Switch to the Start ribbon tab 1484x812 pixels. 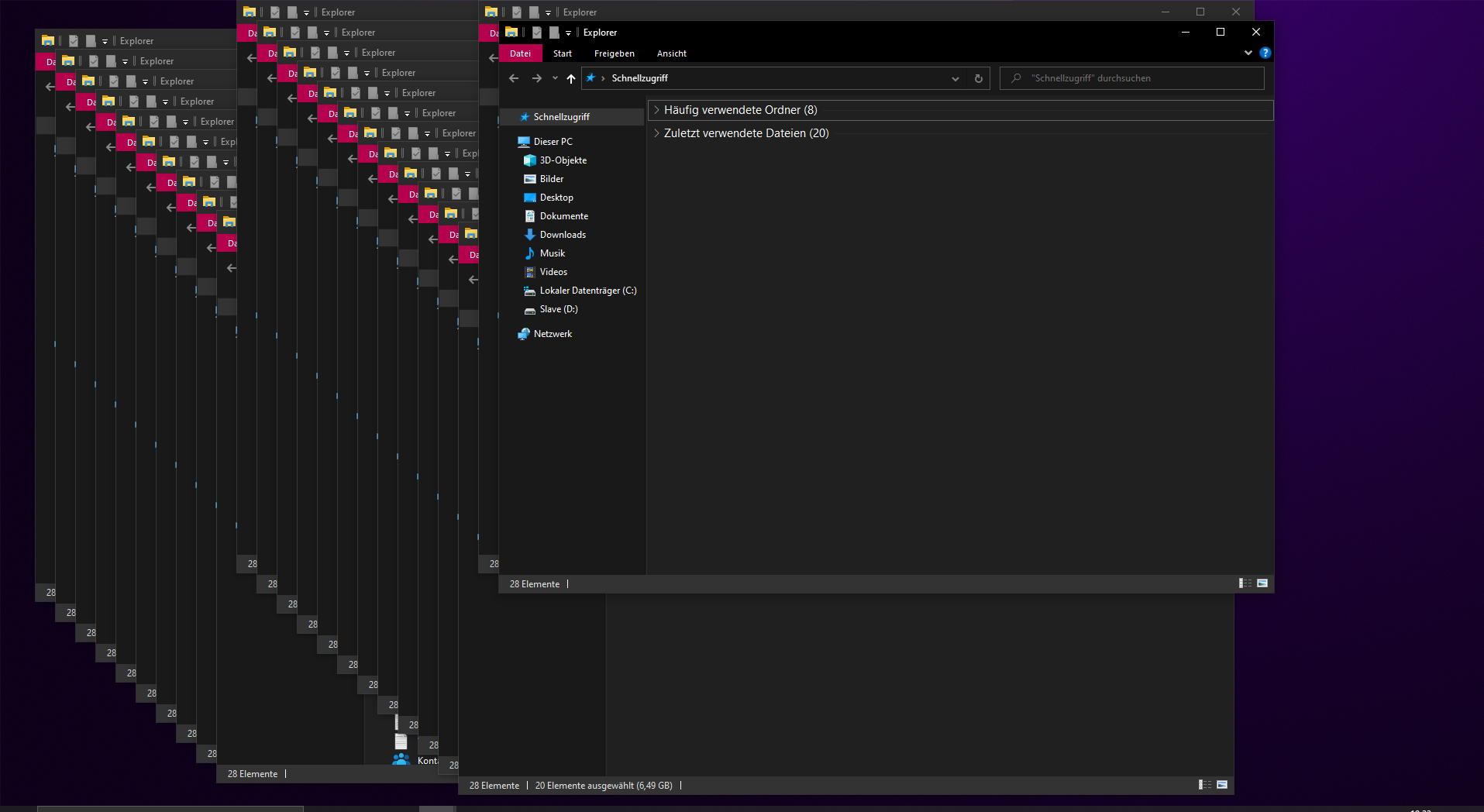click(563, 53)
